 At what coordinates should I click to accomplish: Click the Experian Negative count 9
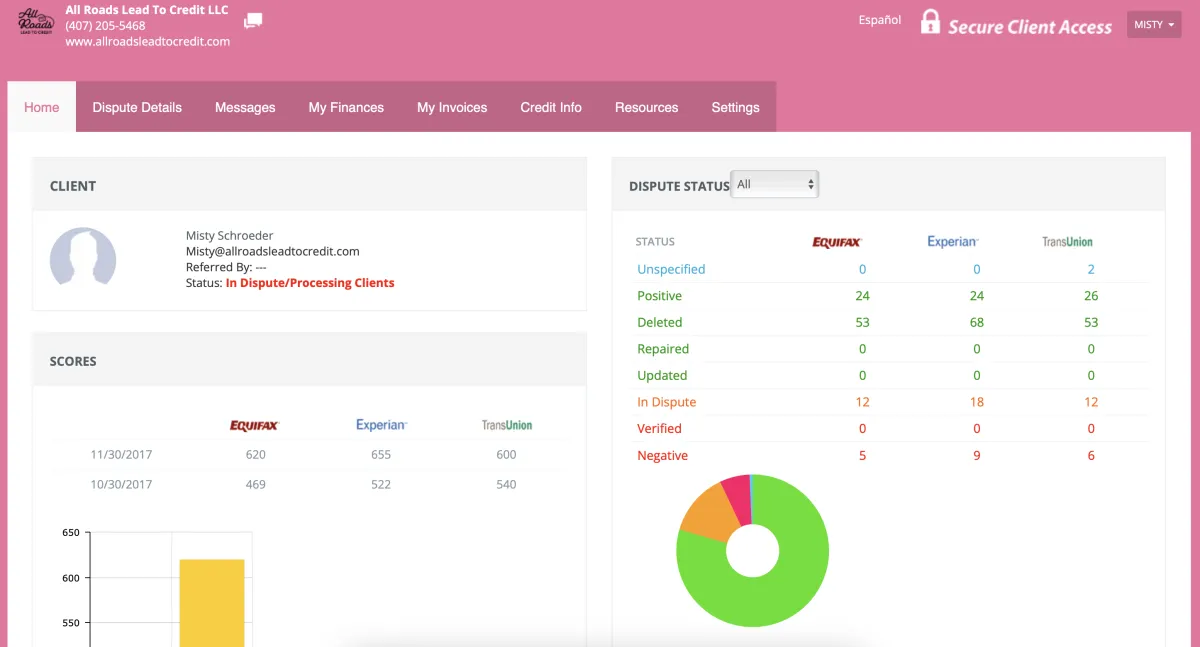(977, 455)
